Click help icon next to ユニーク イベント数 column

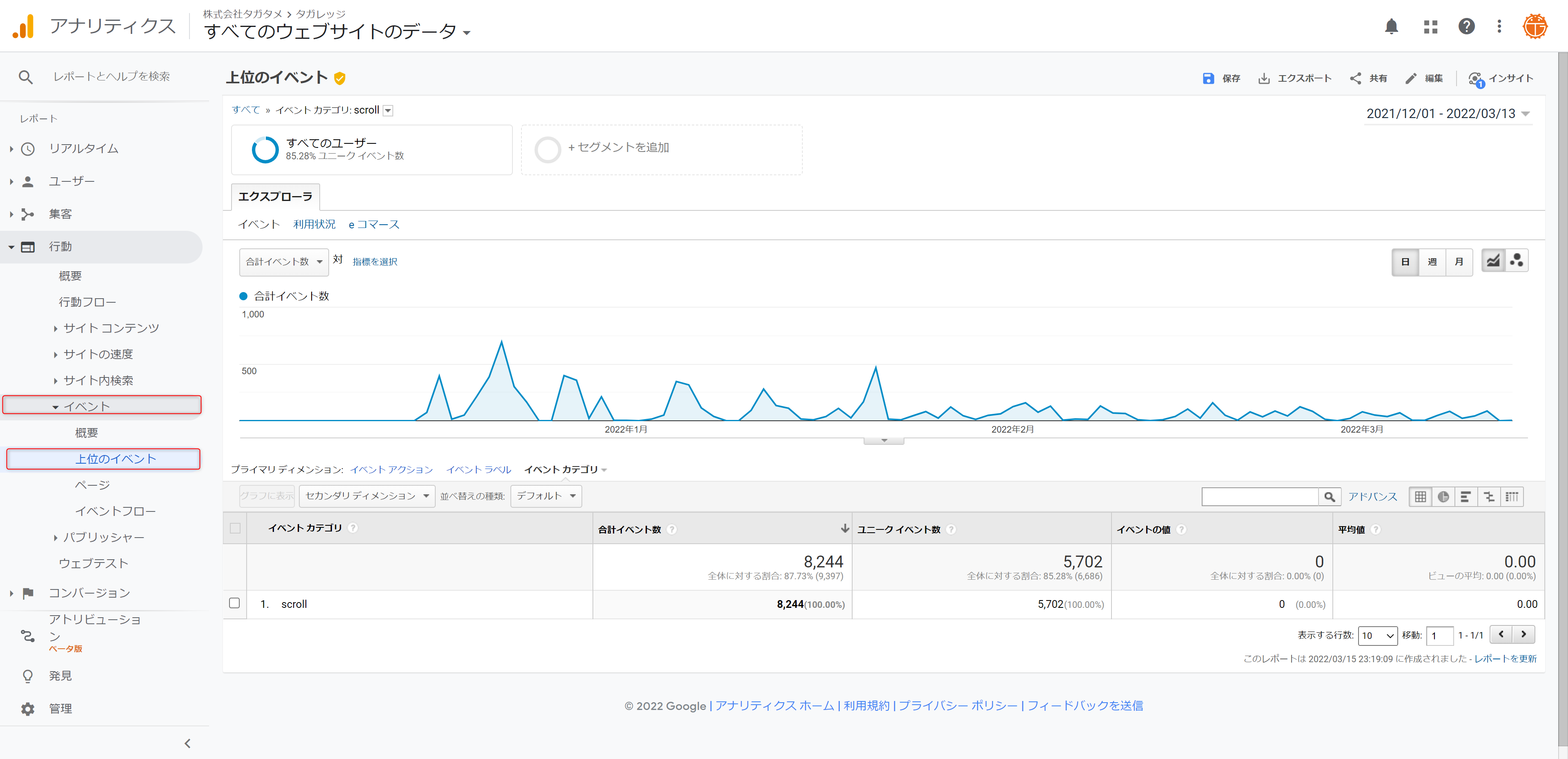pyautogui.click(x=951, y=529)
